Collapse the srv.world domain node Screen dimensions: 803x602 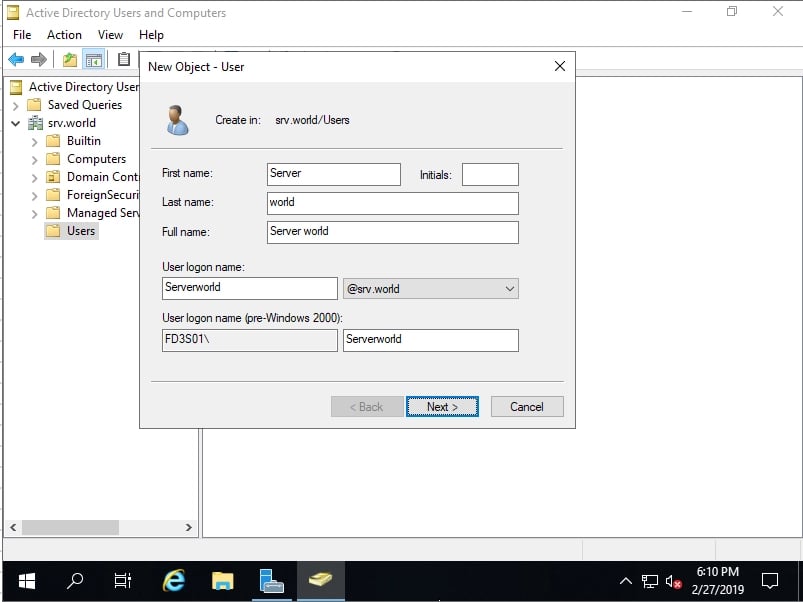pos(16,123)
